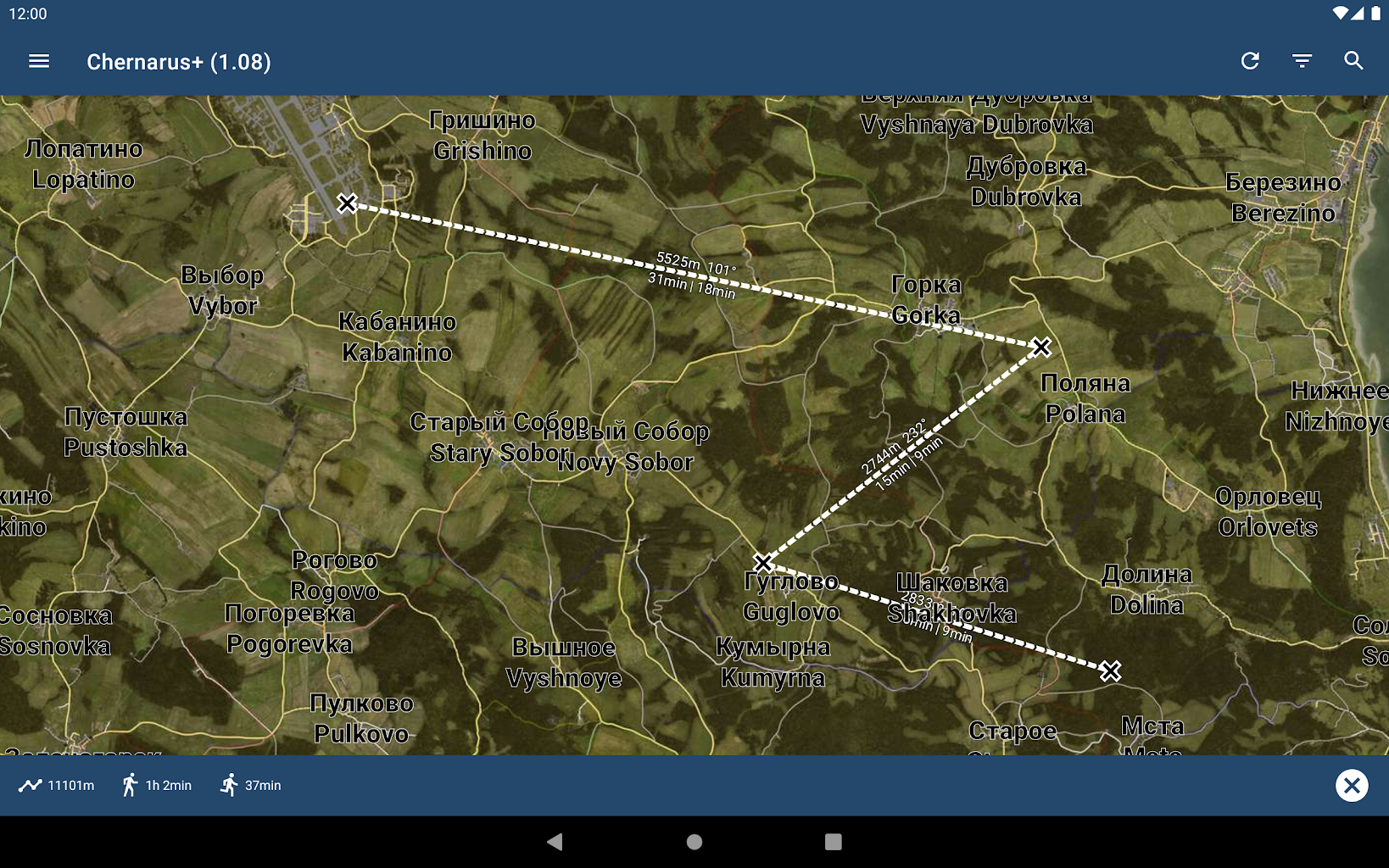
Task: Tap the running time 37min icon
Action: (229, 785)
